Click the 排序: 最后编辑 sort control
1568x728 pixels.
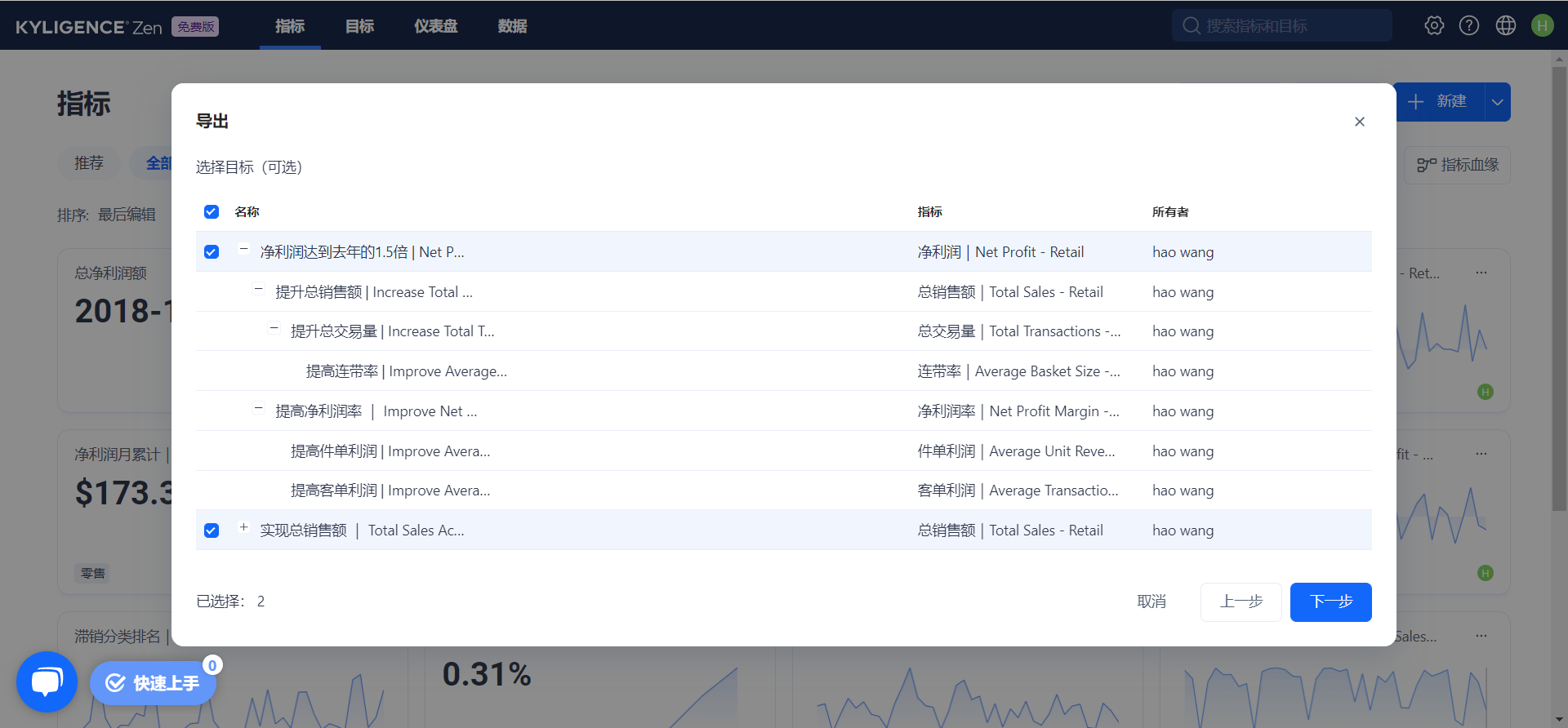coord(106,215)
